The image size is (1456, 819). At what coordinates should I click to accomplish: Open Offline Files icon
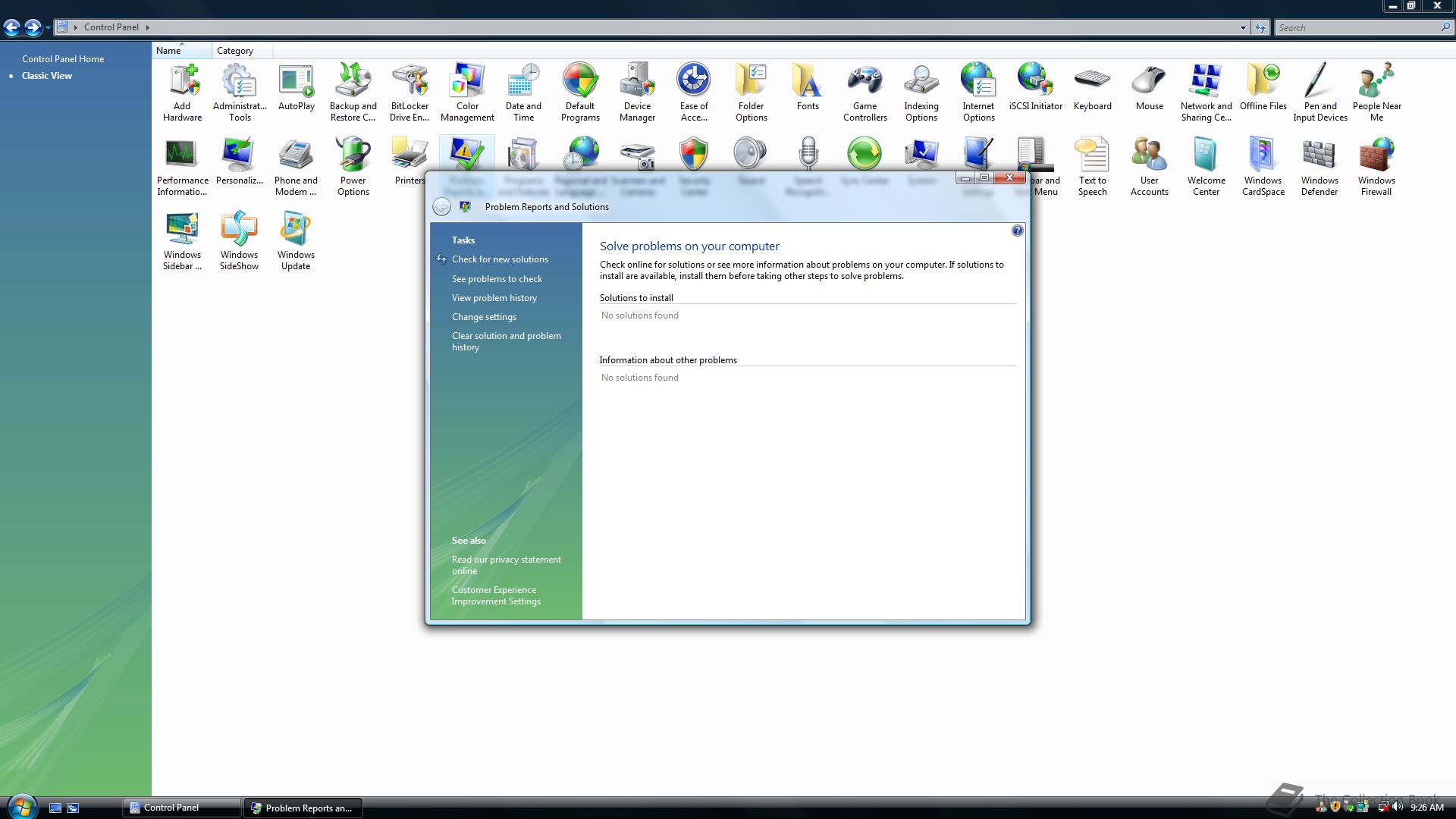tap(1263, 87)
